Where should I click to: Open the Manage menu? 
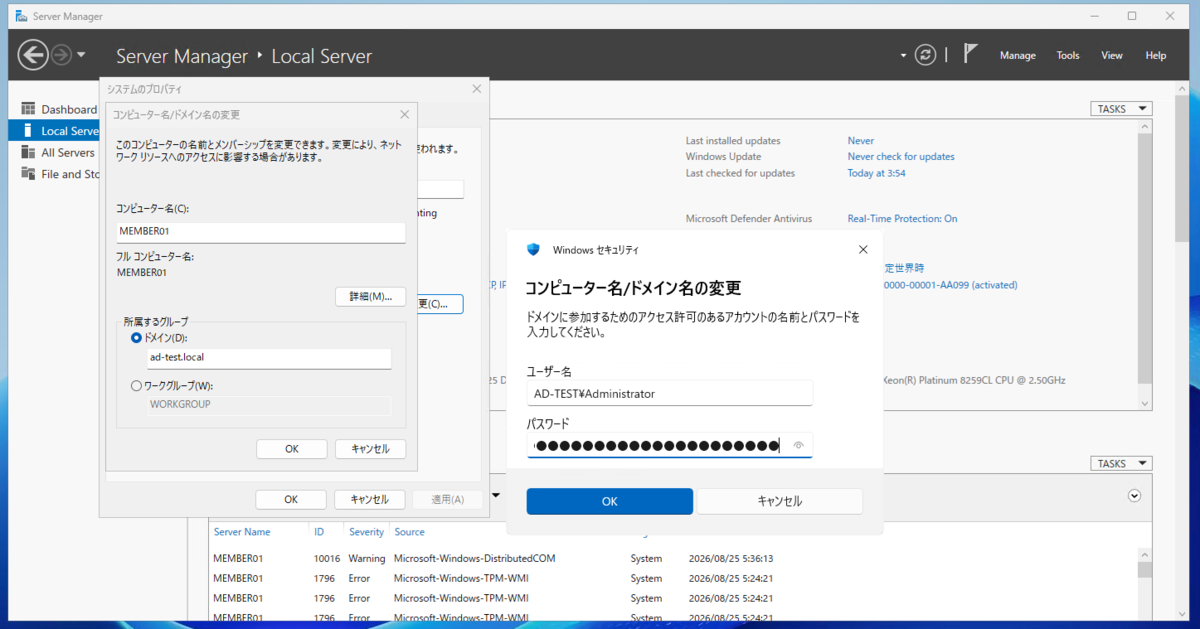coord(1017,55)
